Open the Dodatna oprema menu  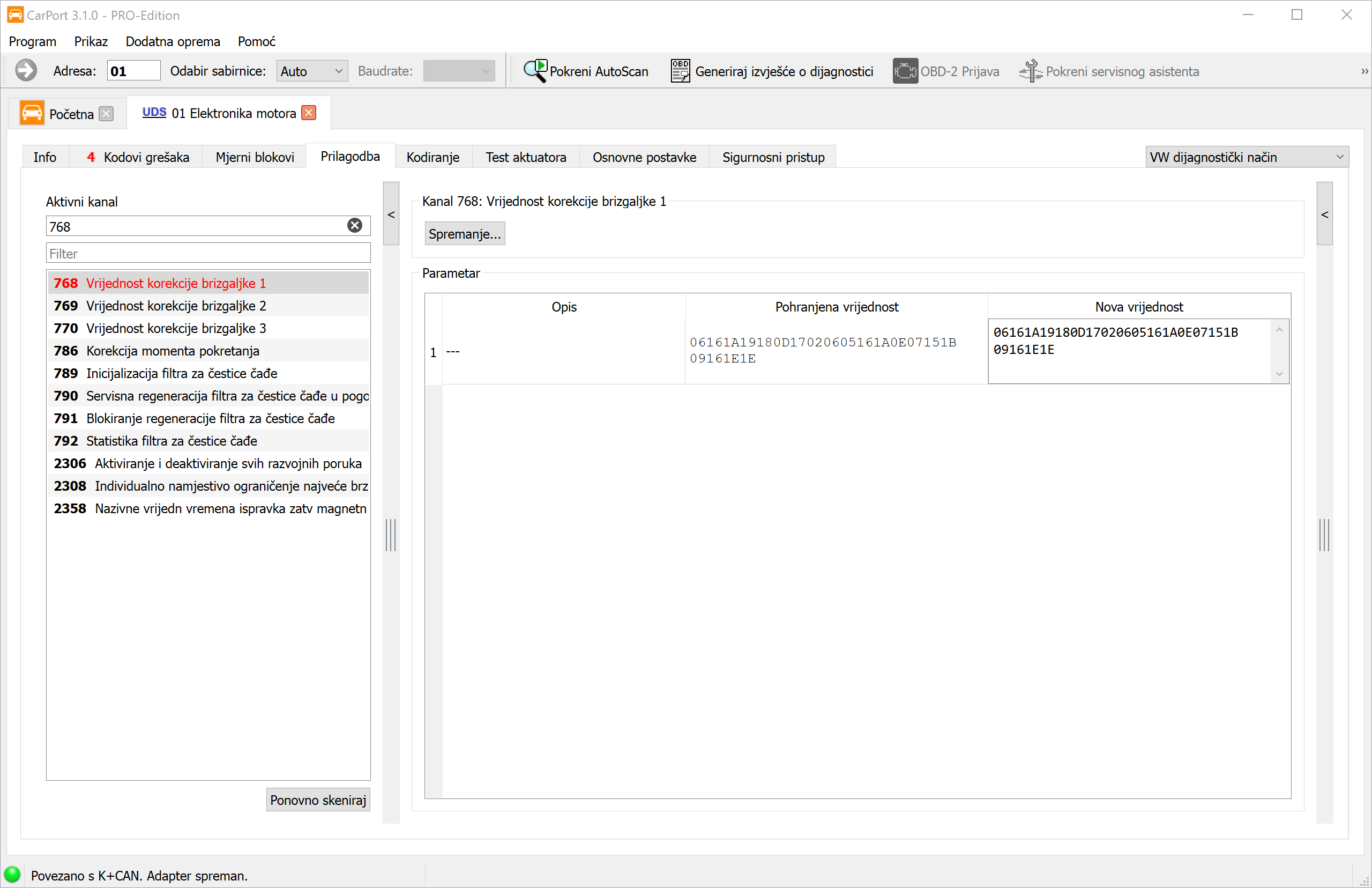(x=173, y=41)
